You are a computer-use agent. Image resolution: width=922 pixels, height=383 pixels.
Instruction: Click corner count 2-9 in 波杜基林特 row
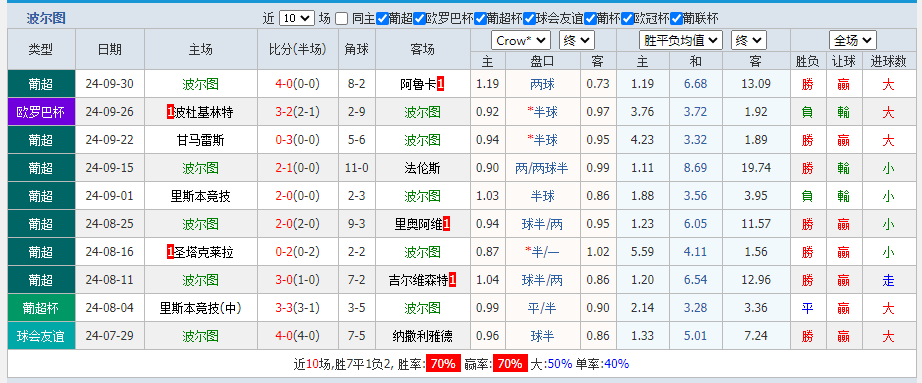point(357,112)
